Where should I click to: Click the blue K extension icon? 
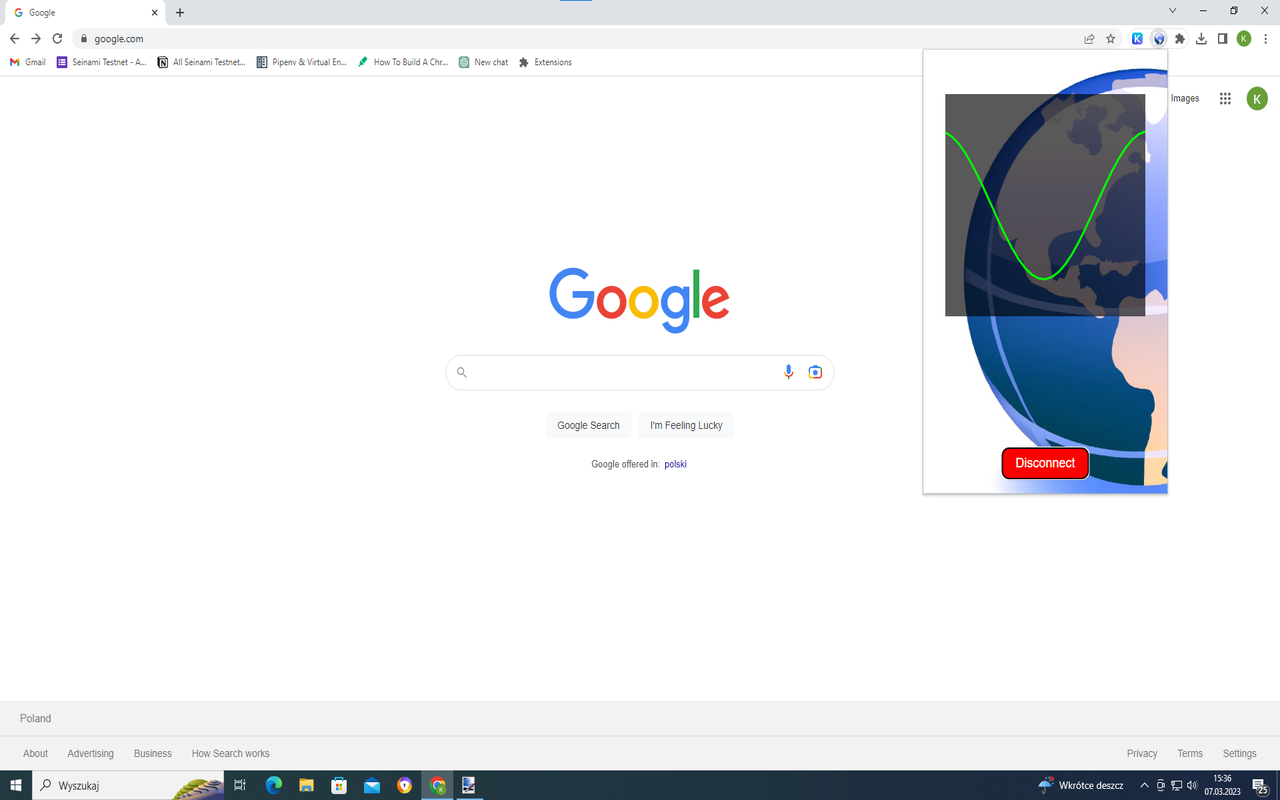point(1137,39)
